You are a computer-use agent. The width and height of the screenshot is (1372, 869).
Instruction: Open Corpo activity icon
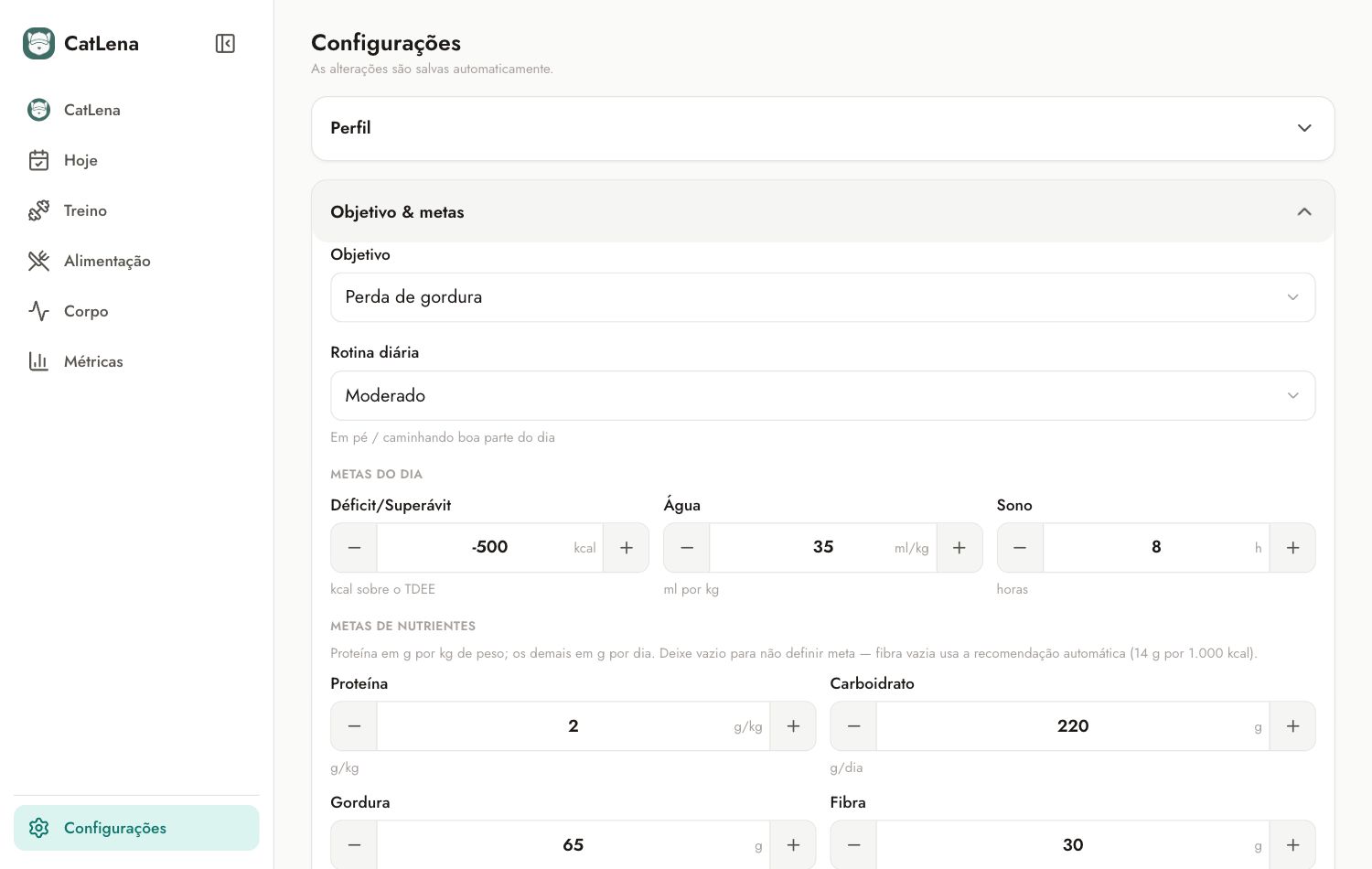coord(38,311)
